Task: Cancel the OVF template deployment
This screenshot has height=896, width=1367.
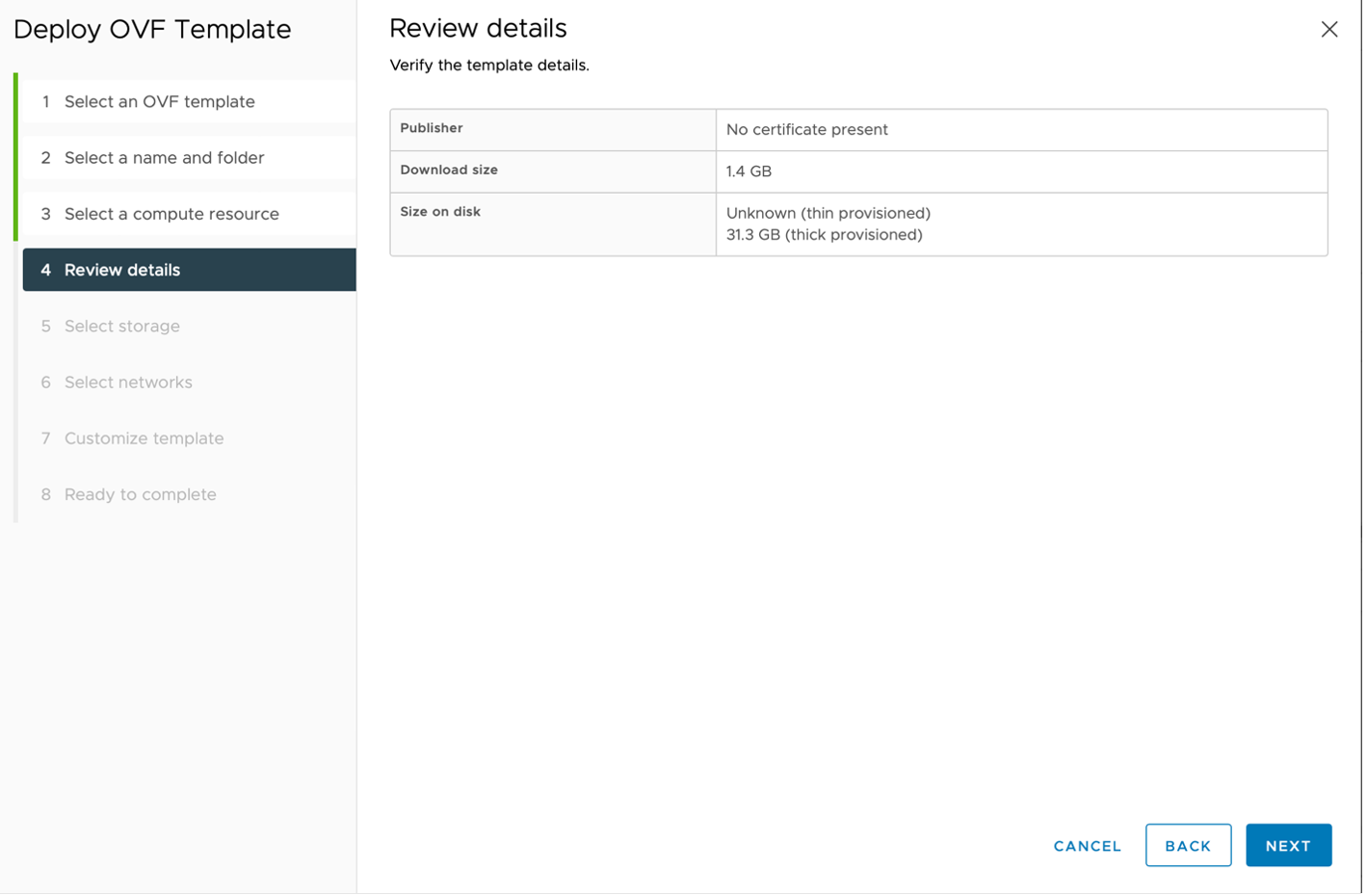Action: click(x=1086, y=846)
